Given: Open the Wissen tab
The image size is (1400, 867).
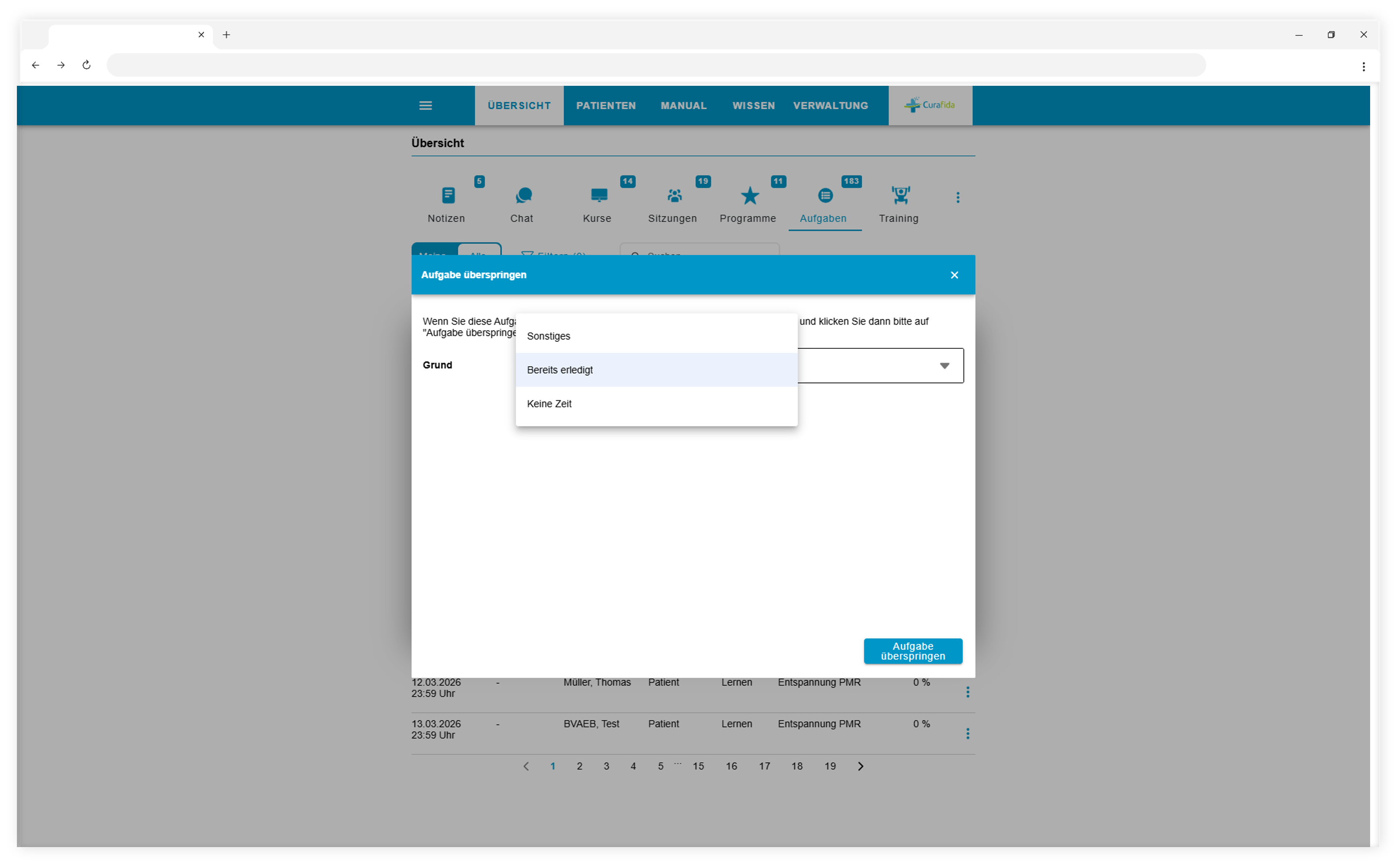Looking at the screenshot, I should pyautogui.click(x=753, y=106).
